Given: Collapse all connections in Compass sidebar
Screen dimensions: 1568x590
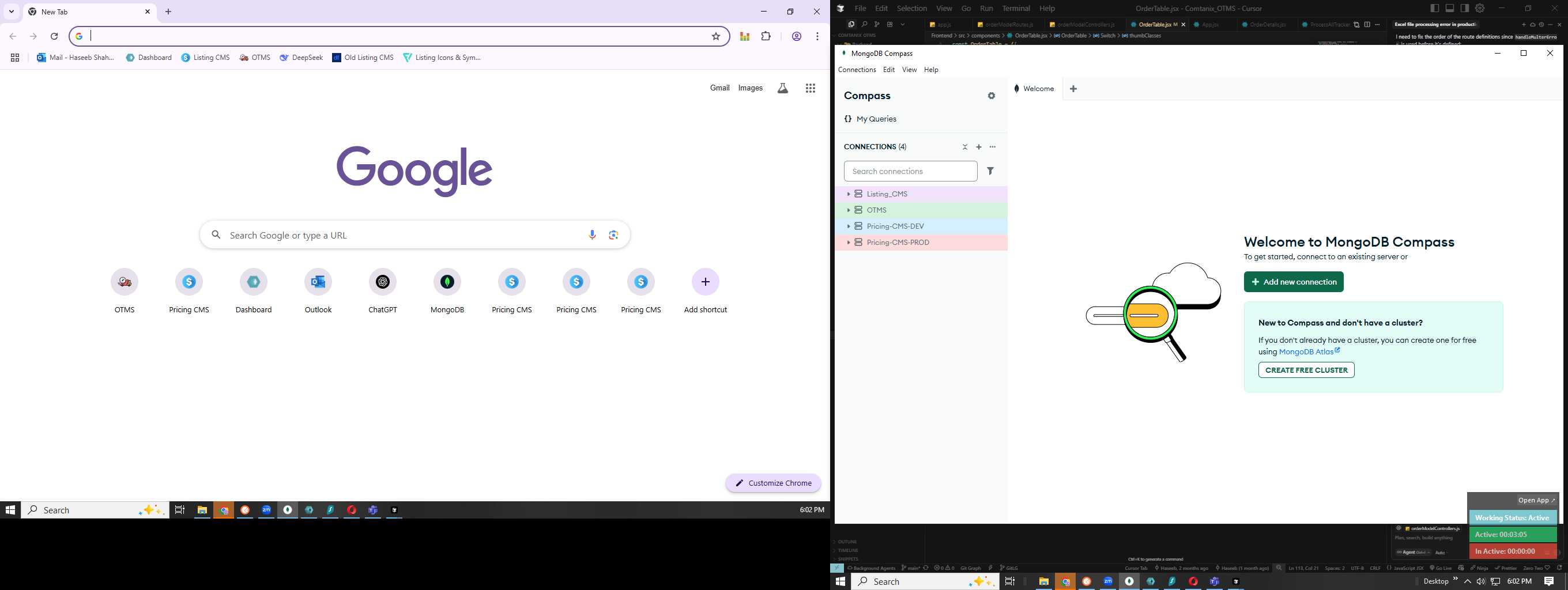Looking at the screenshot, I should point(965,147).
